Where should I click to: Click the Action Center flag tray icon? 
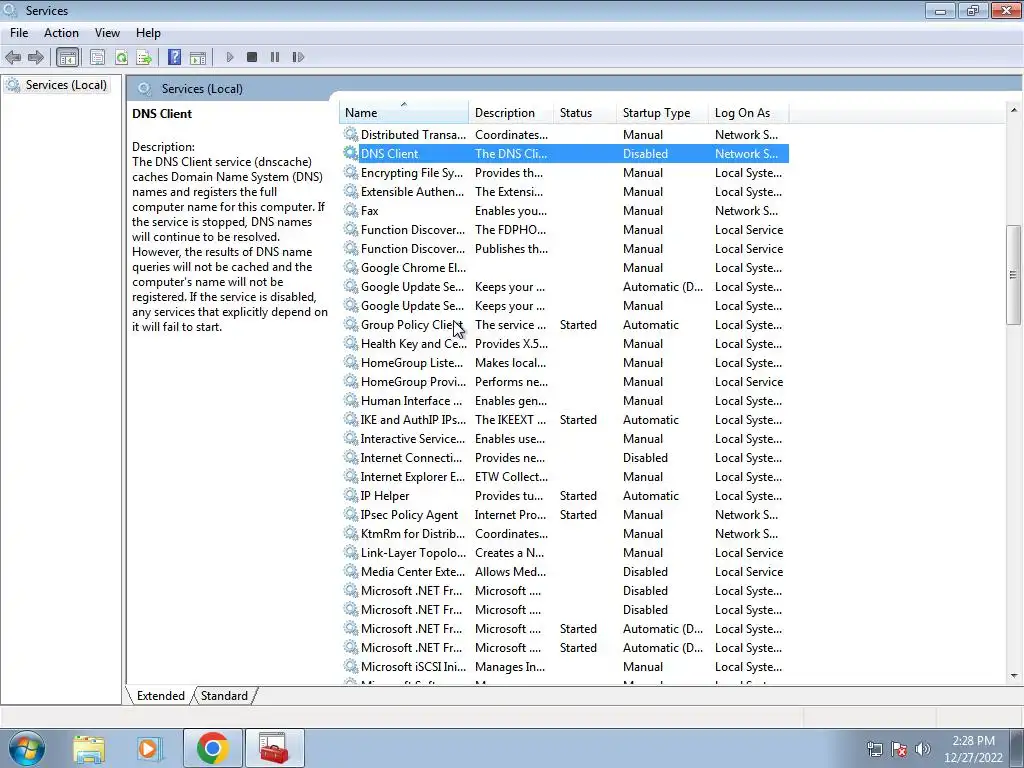pos(899,749)
